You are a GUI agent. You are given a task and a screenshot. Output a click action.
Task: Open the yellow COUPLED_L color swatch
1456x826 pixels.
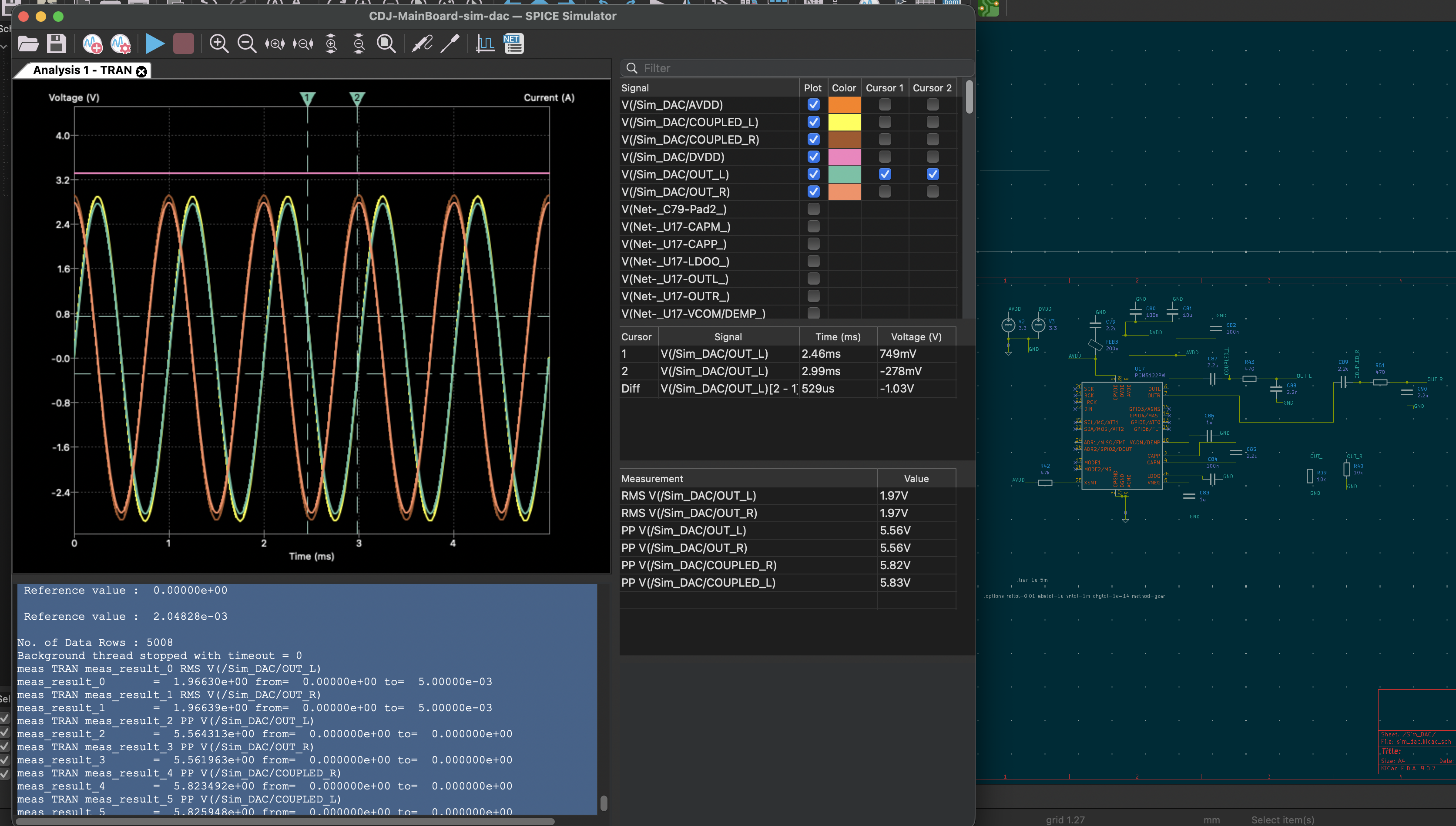pyautogui.click(x=844, y=122)
